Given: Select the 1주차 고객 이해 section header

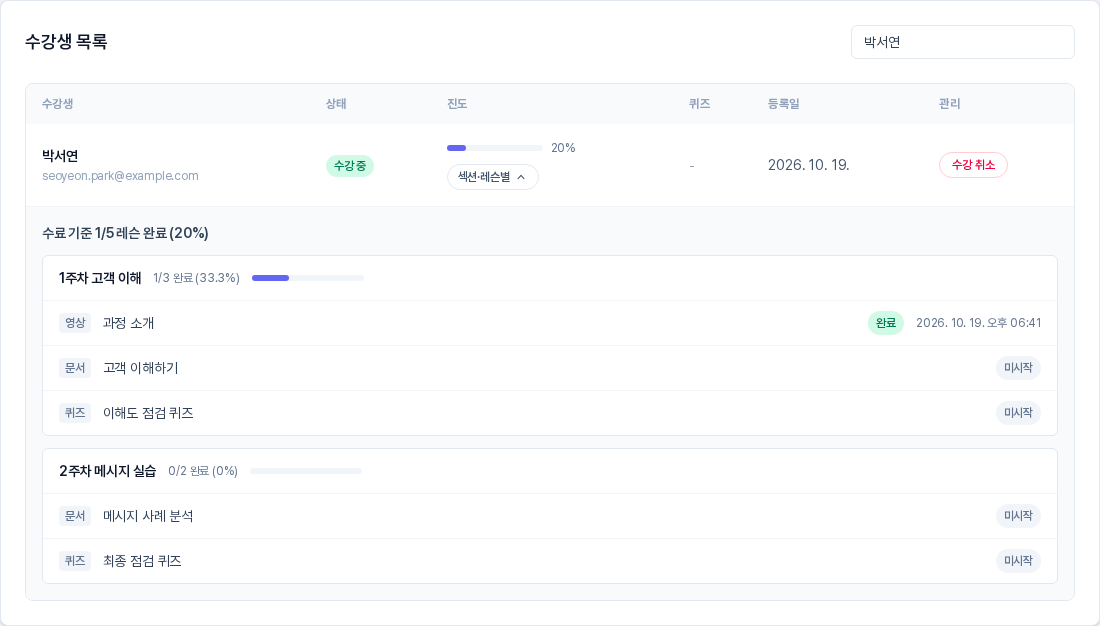Looking at the screenshot, I should tap(550, 279).
